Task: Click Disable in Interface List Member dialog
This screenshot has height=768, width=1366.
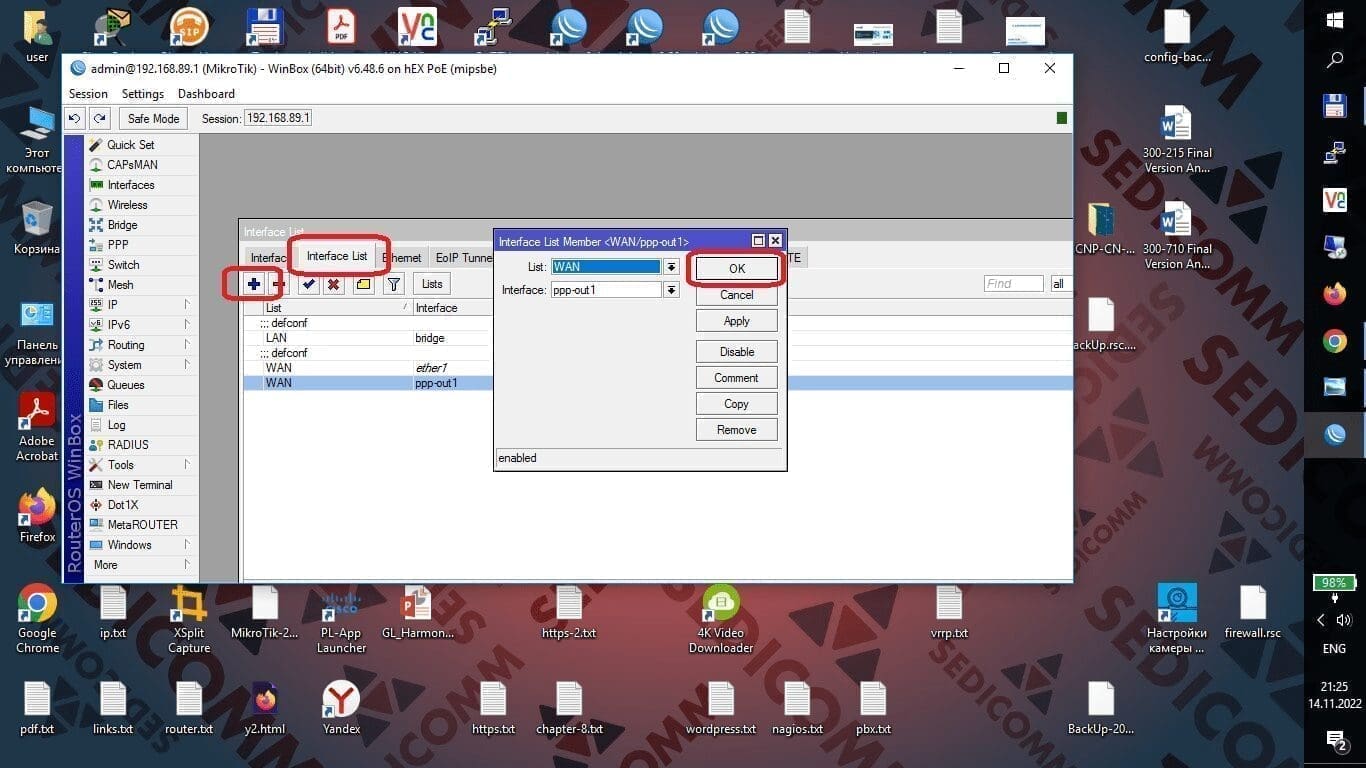Action: (736, 352)
